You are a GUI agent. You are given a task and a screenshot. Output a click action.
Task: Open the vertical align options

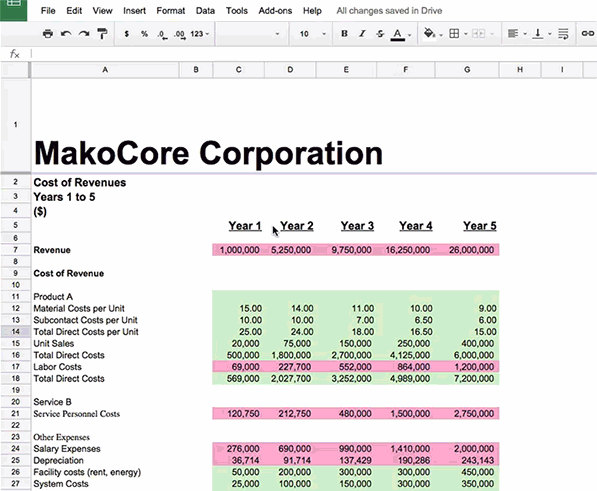(x=538, y=34)
